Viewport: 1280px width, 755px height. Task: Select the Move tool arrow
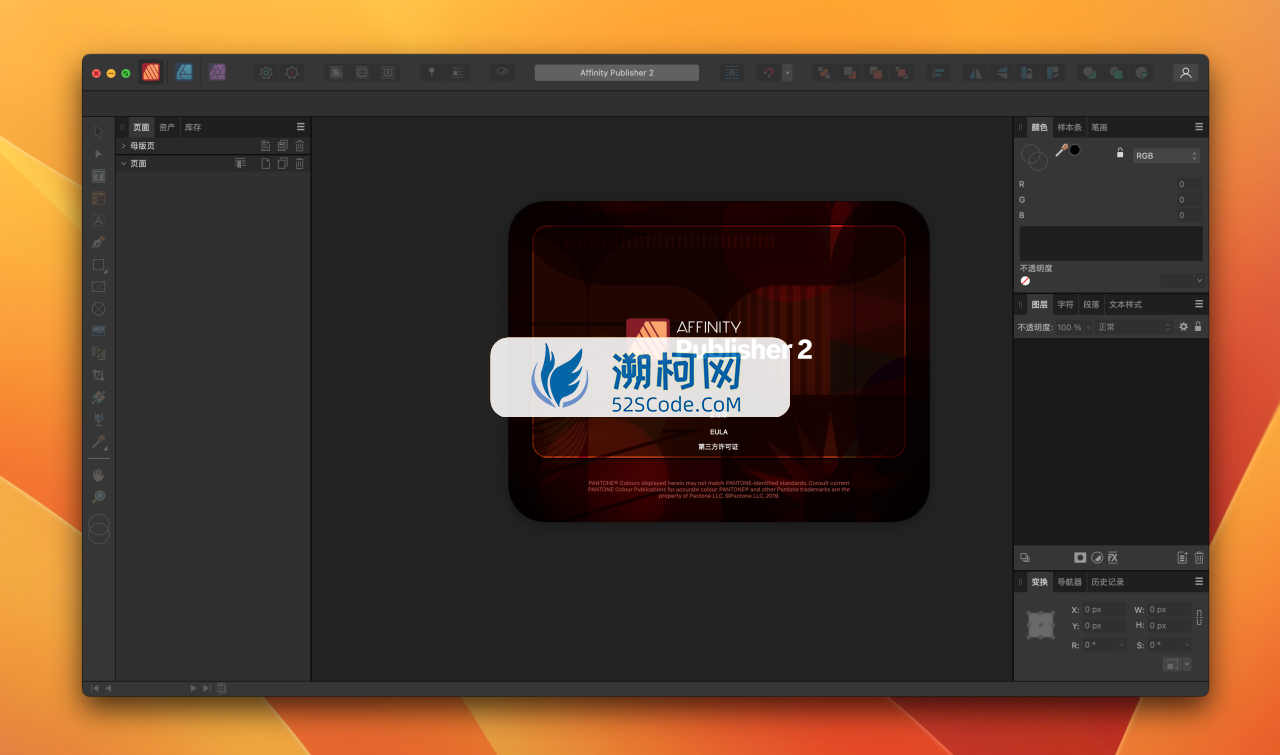[98, 131]
